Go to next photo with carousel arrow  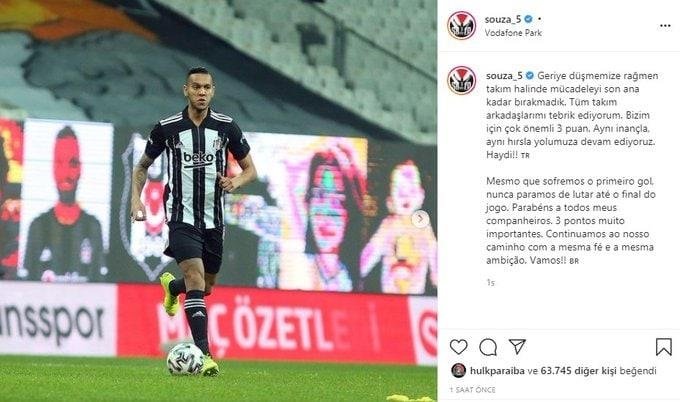(x=420, y=219)
